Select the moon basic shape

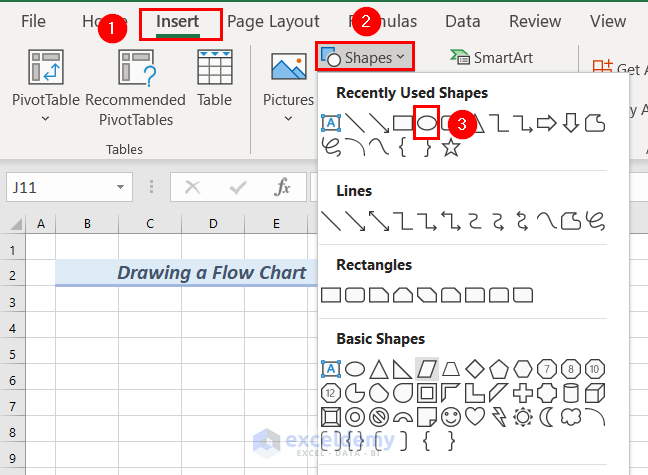click(x=546, y=418)
